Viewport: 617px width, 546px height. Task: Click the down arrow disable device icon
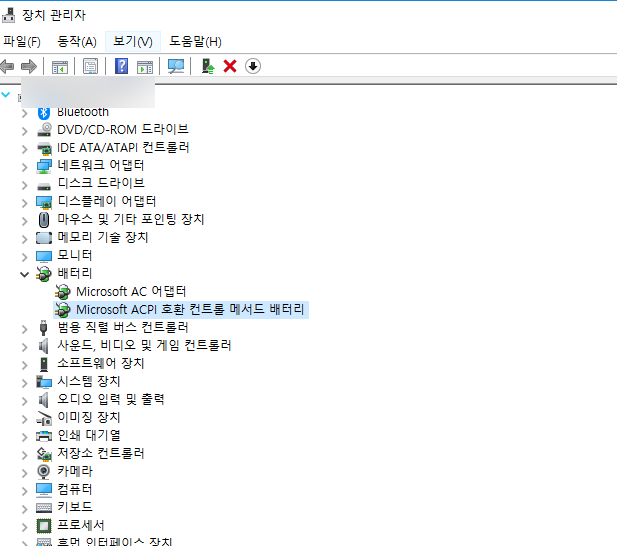click(253, 66)
